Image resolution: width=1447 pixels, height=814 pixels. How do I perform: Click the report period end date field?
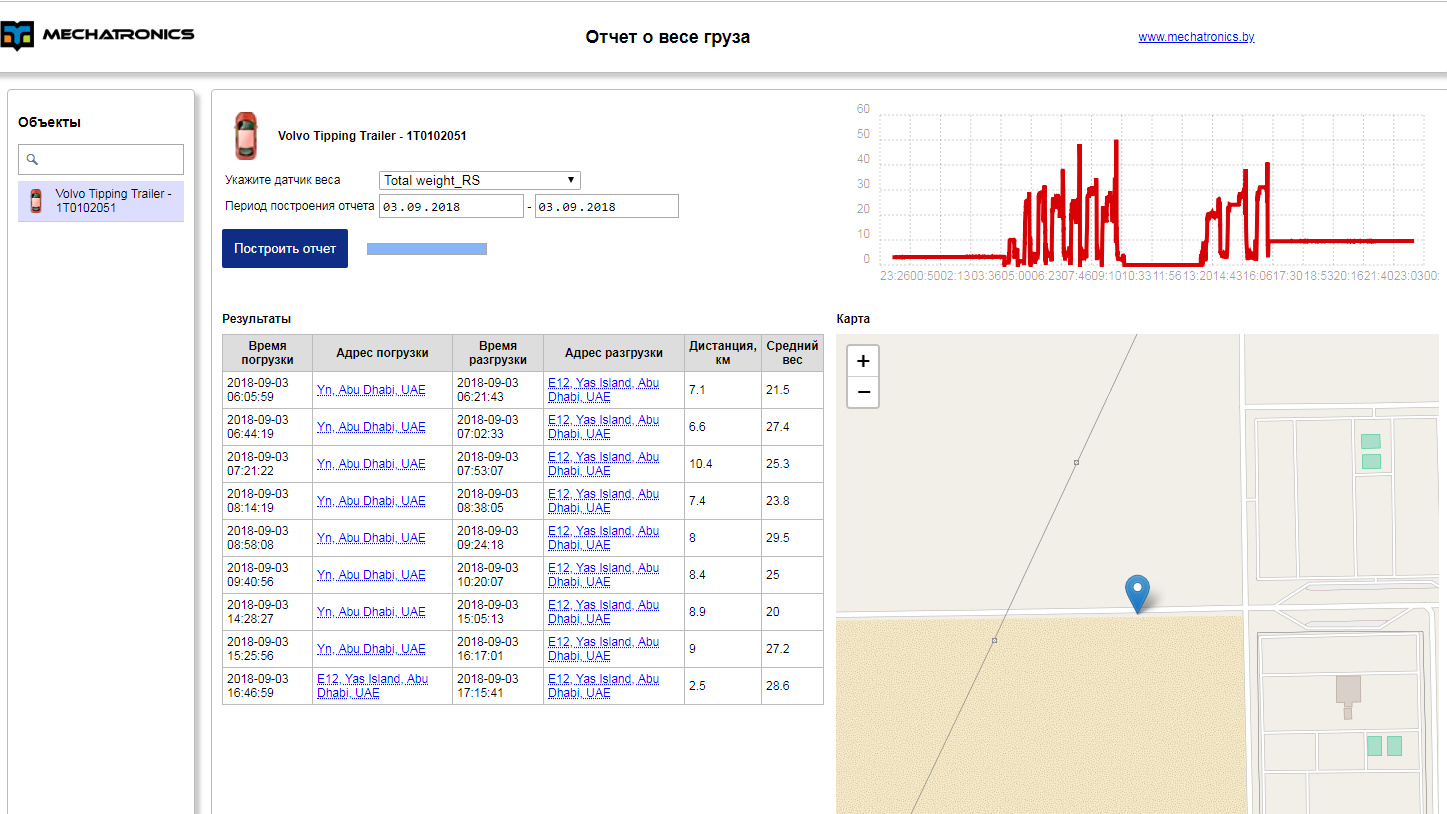click(606, 207)
